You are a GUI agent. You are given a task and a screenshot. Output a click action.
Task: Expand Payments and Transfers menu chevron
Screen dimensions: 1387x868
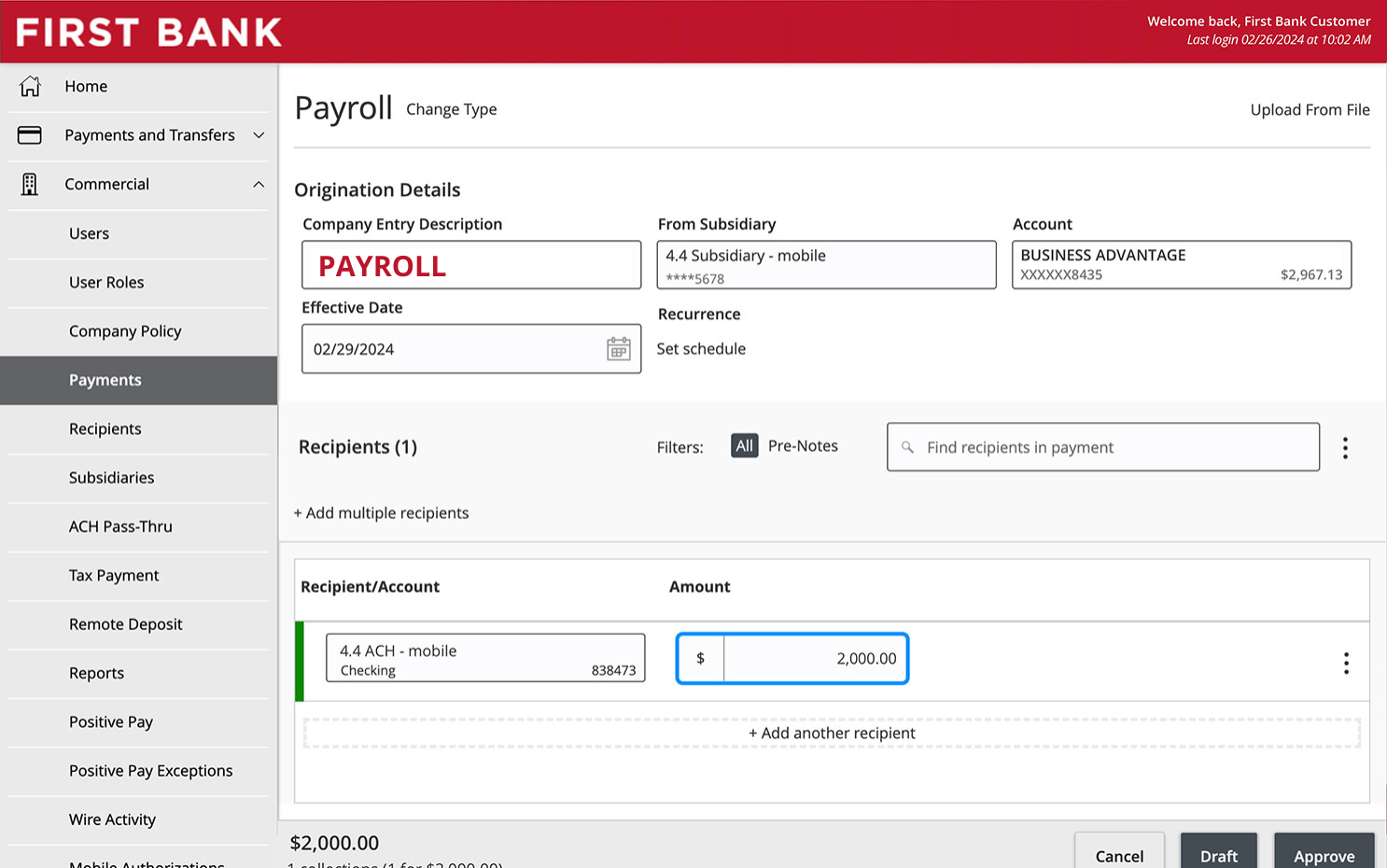click(x=259, y=135)
